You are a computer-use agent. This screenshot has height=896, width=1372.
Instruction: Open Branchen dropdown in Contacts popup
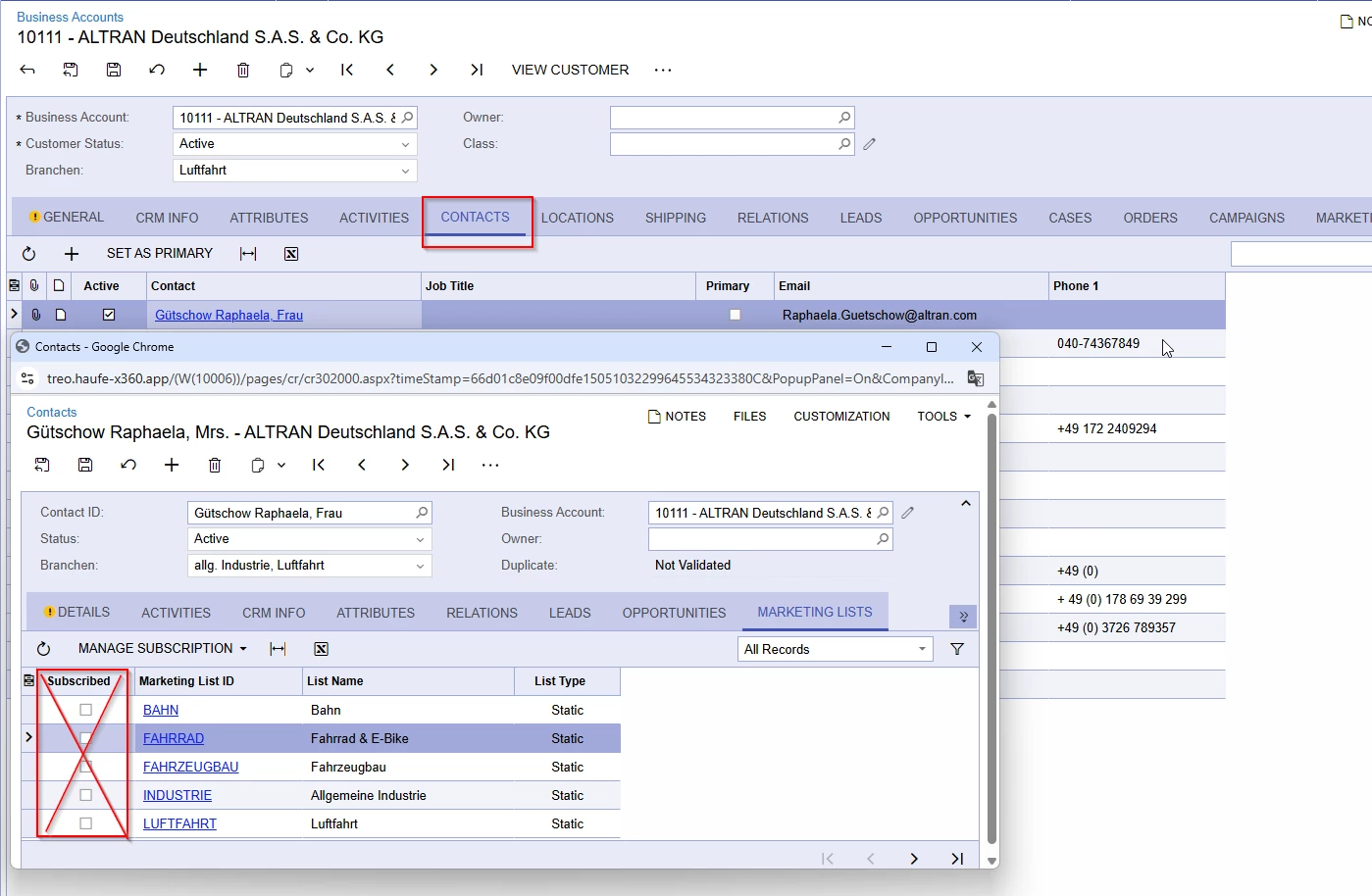[420, 566]
